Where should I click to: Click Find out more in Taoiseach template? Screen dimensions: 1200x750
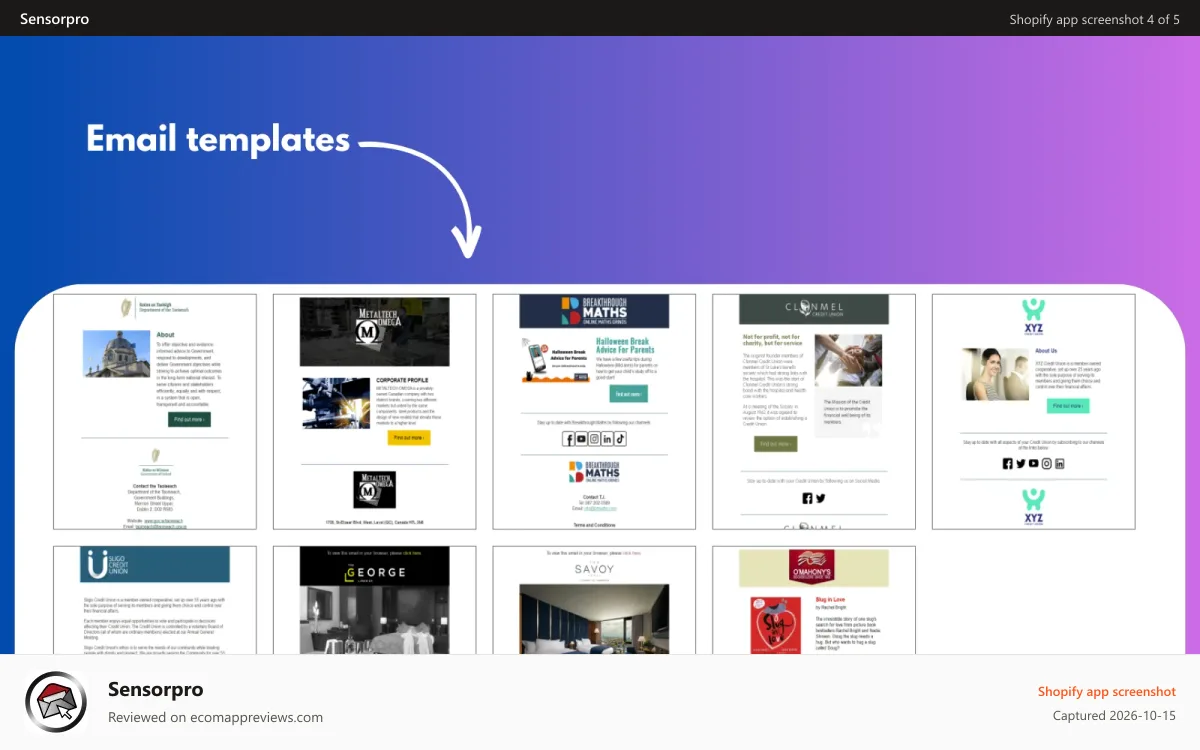point(189,419)
